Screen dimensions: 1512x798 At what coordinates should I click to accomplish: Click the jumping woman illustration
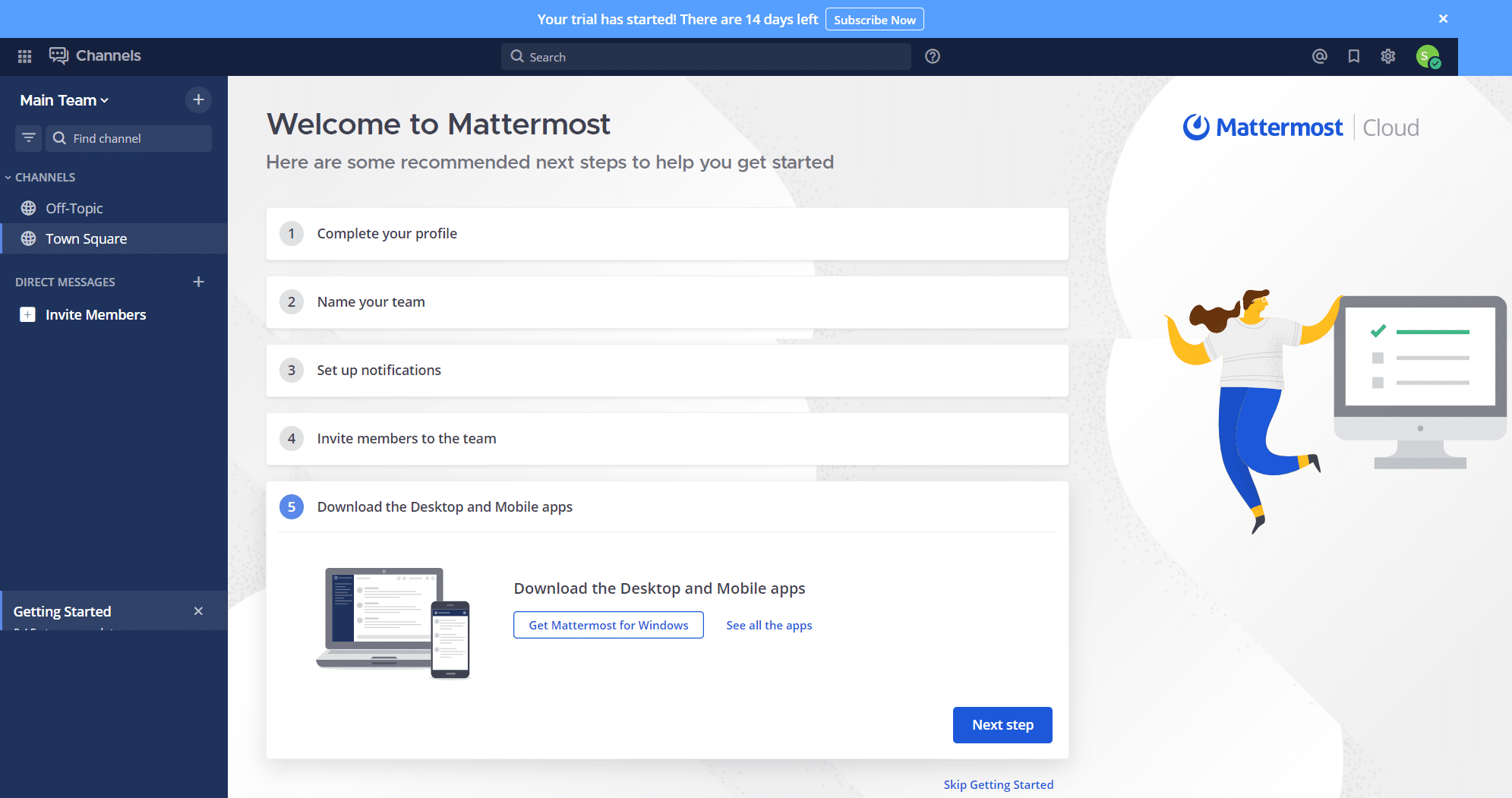tap(1252, 410)
